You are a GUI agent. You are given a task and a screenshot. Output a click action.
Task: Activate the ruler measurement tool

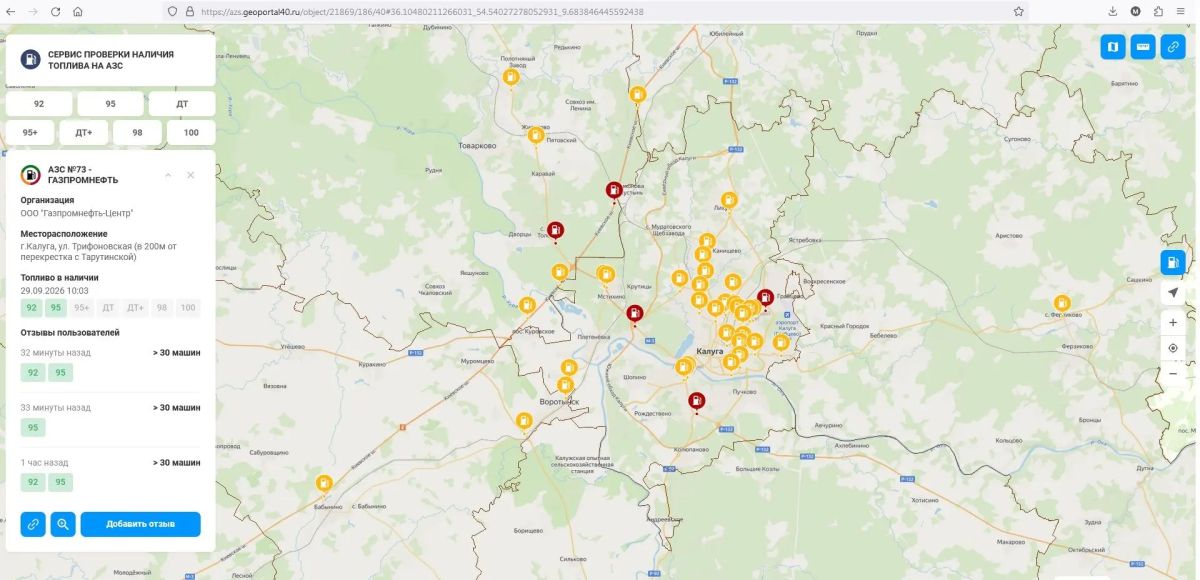(1143, 47)
